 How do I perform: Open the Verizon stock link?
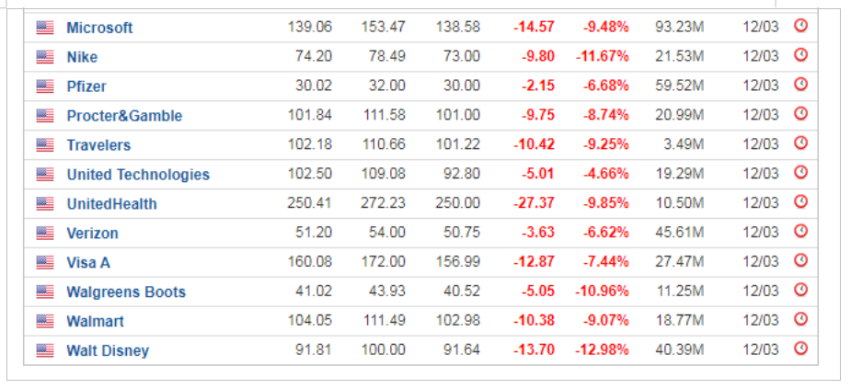(92, 233)
